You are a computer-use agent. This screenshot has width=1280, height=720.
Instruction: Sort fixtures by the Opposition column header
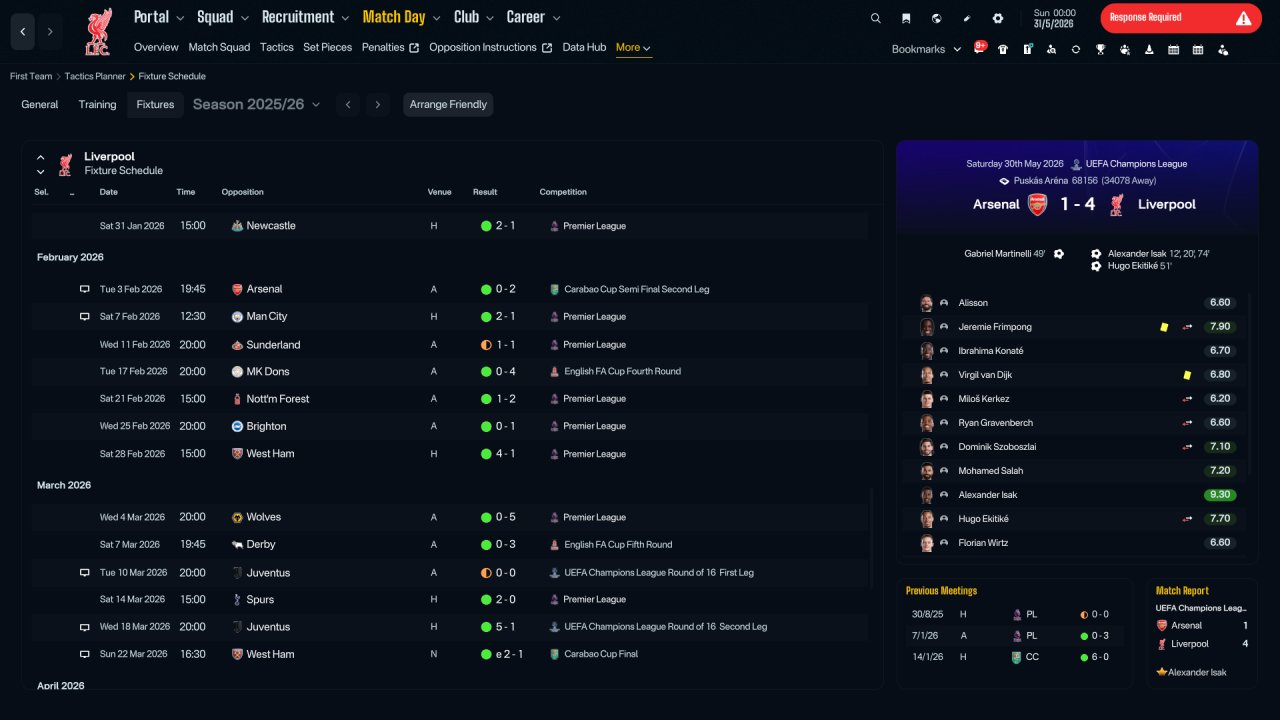coord(243,192)
